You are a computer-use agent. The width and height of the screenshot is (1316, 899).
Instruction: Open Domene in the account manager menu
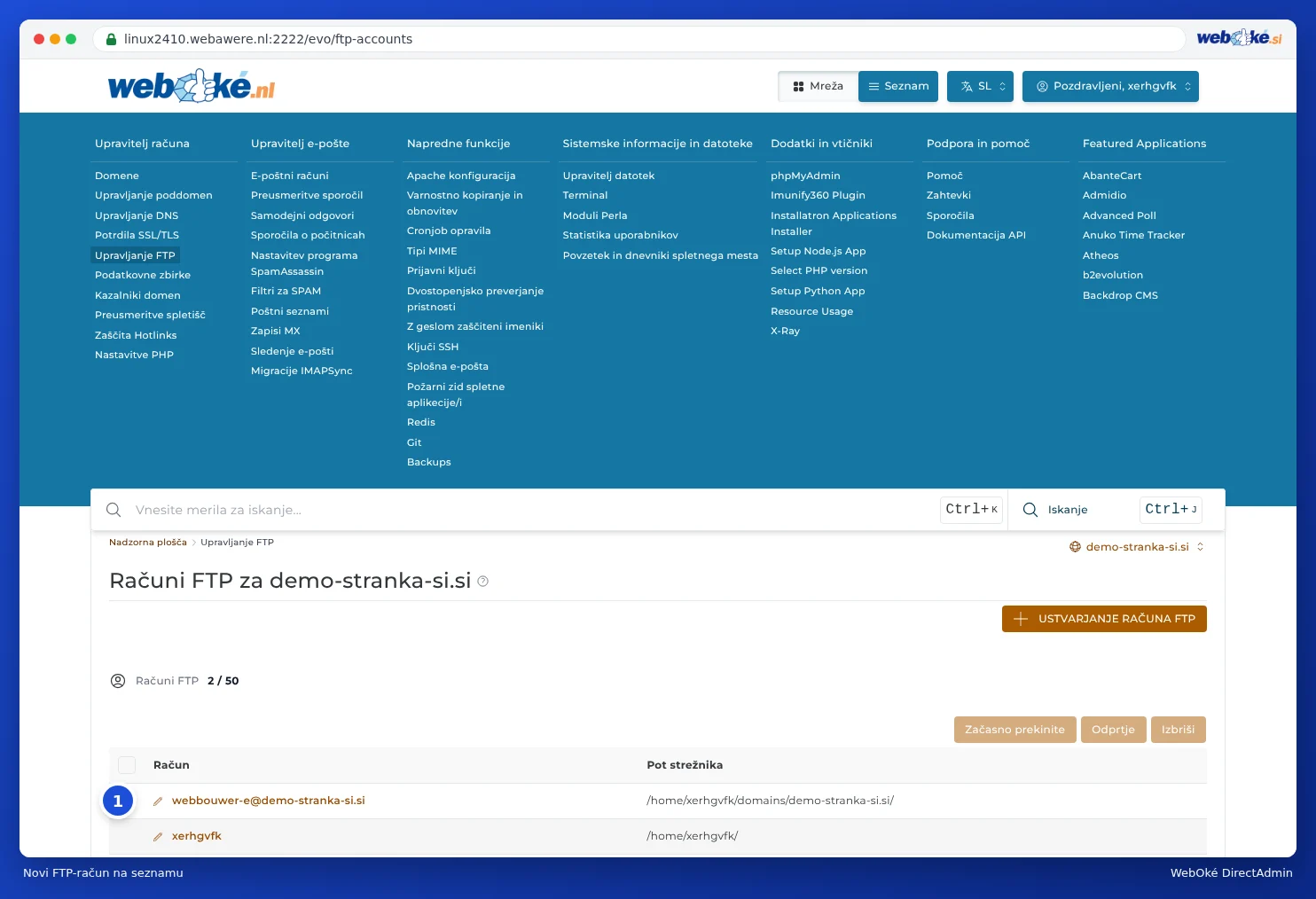click(117, 176)
